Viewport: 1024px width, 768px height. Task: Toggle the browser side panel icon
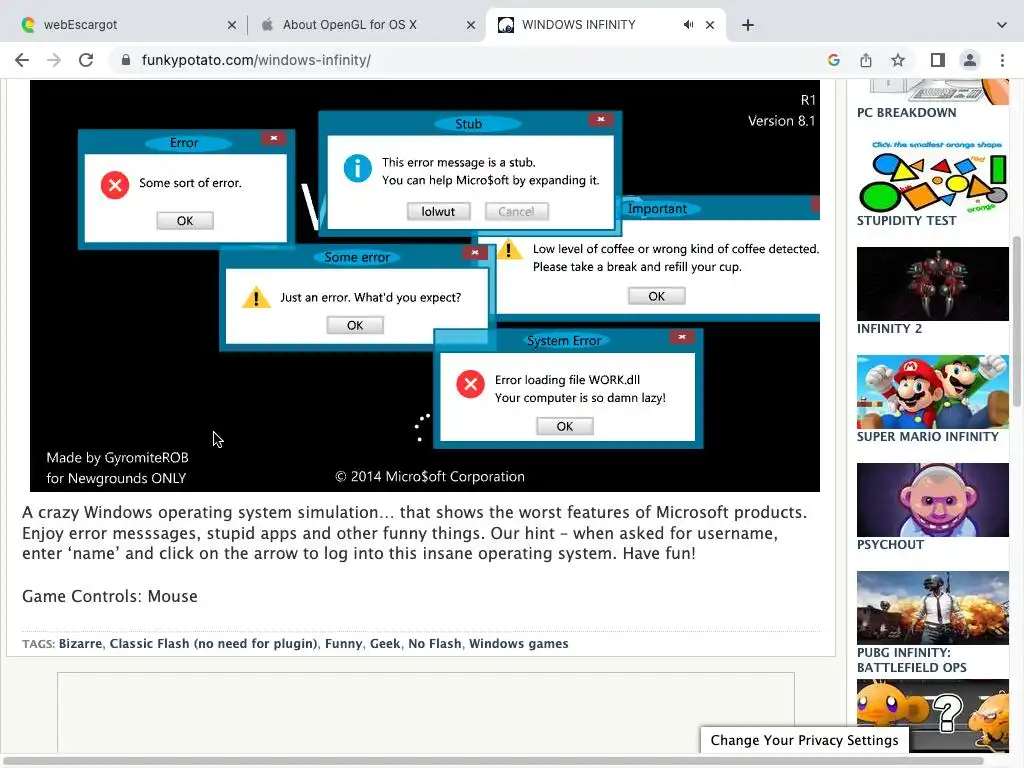[938, 60]
